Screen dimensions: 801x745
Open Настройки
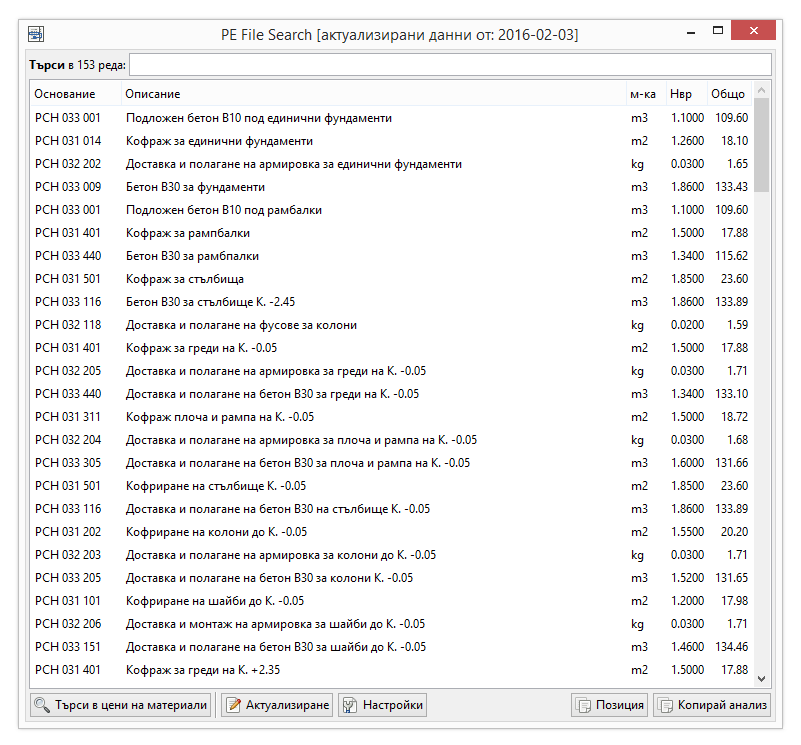click(x=383, y=704)
